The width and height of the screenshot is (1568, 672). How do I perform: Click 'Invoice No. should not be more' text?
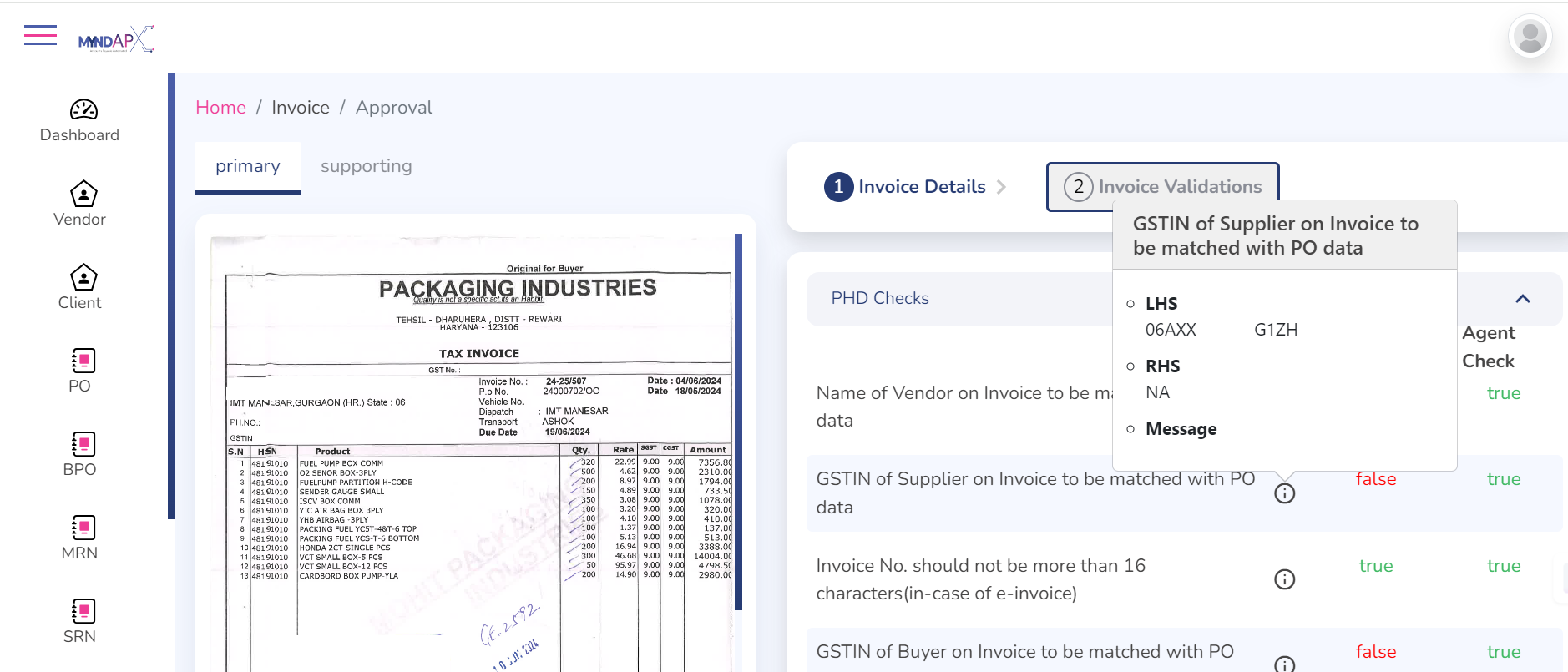click(981, 579)
